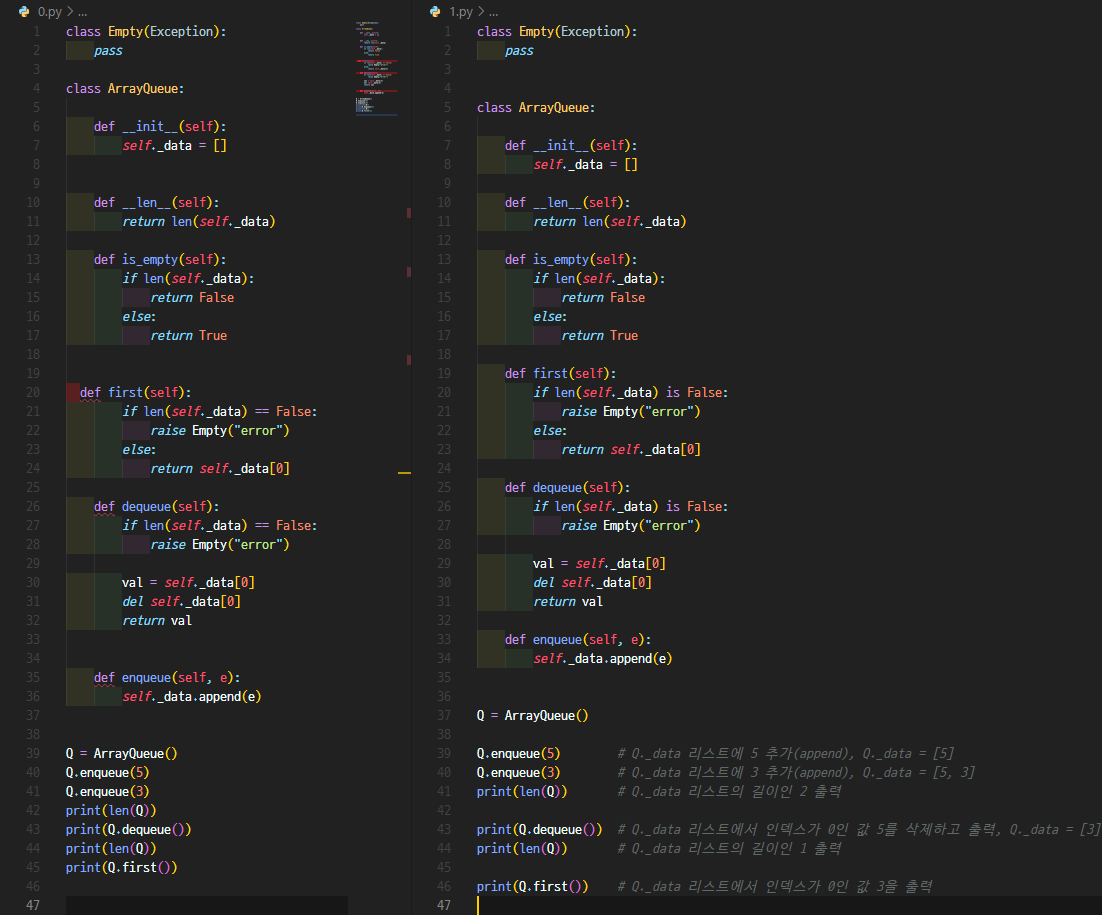Click 'print(Q.first())' in 0.py
The width and height of the screenshot is (1102, 915).
122,867
